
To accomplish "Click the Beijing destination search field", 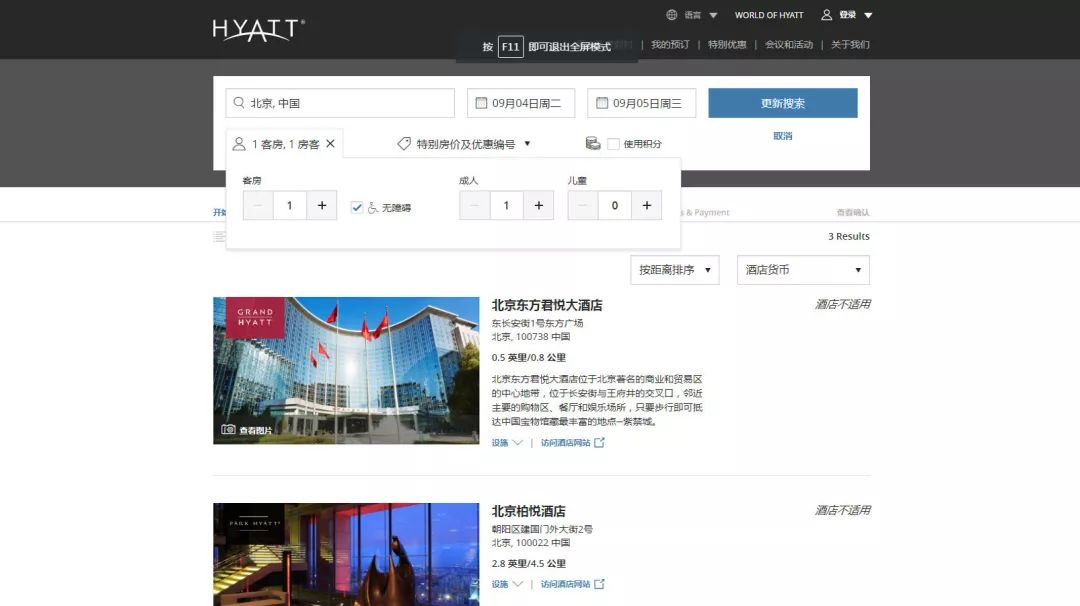I will click(340, 103).
